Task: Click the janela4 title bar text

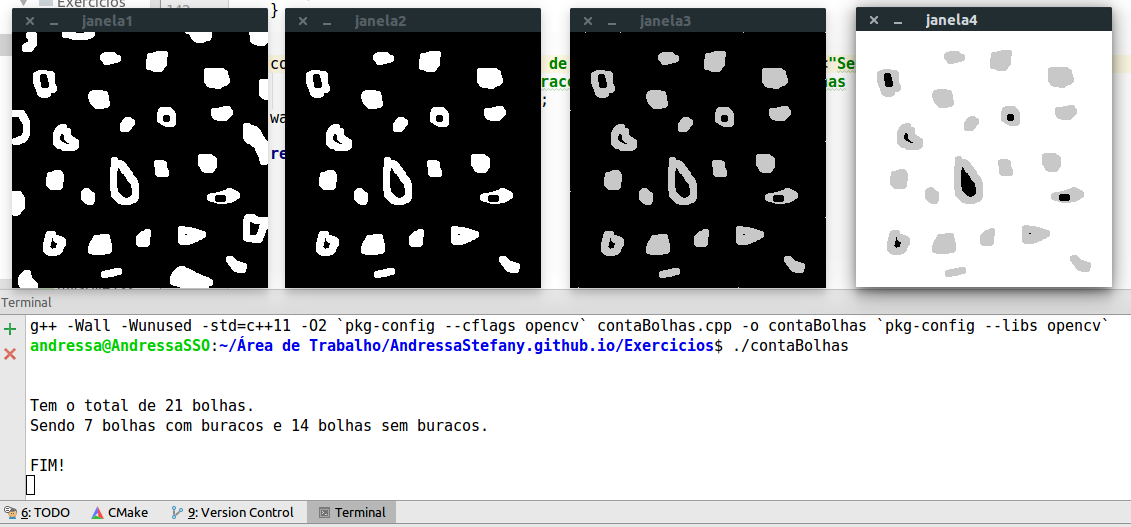Action: click(x=951, y=20)
